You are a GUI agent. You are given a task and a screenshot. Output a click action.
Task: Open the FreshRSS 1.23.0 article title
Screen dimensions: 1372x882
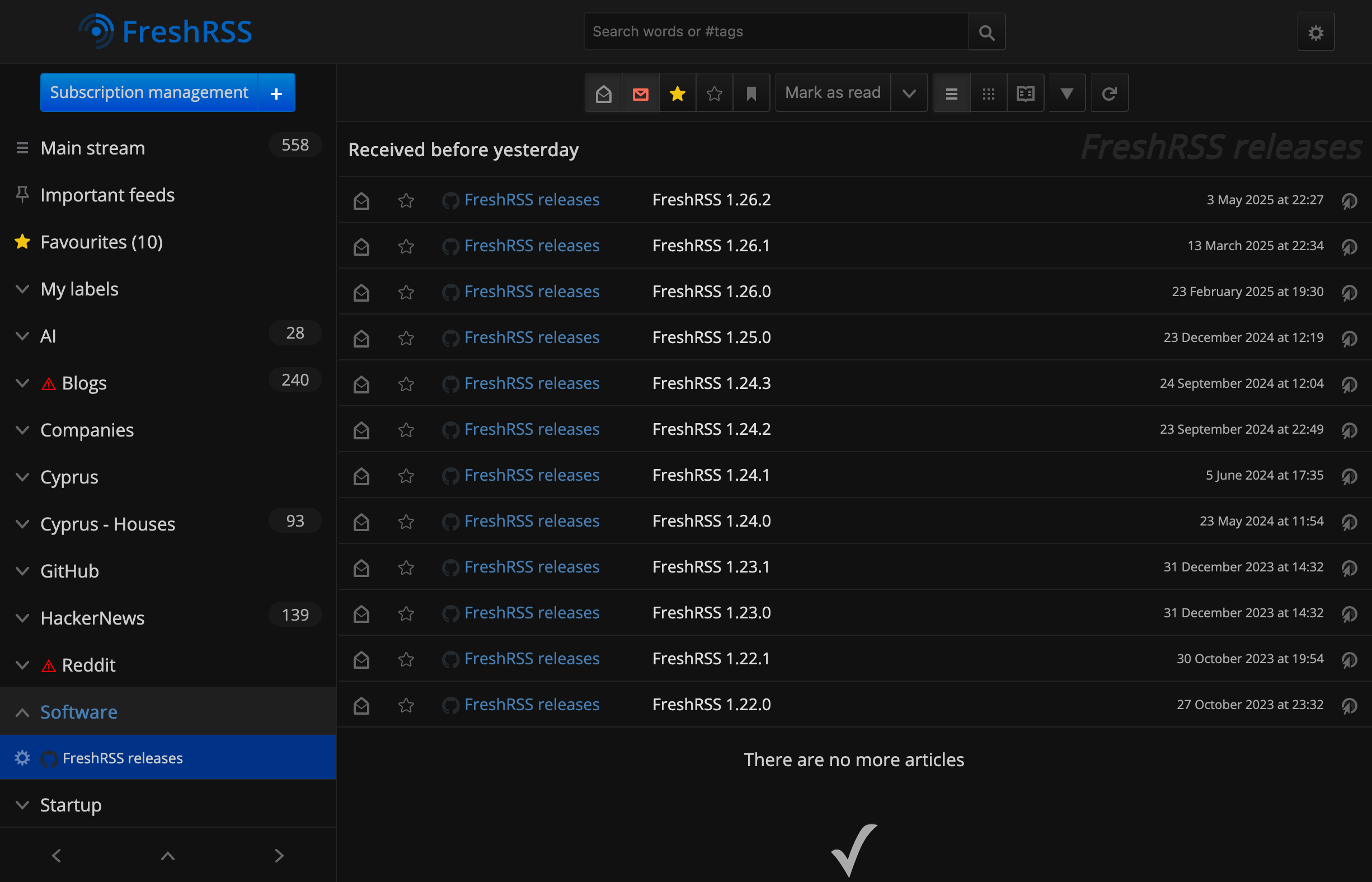(711, 613)
